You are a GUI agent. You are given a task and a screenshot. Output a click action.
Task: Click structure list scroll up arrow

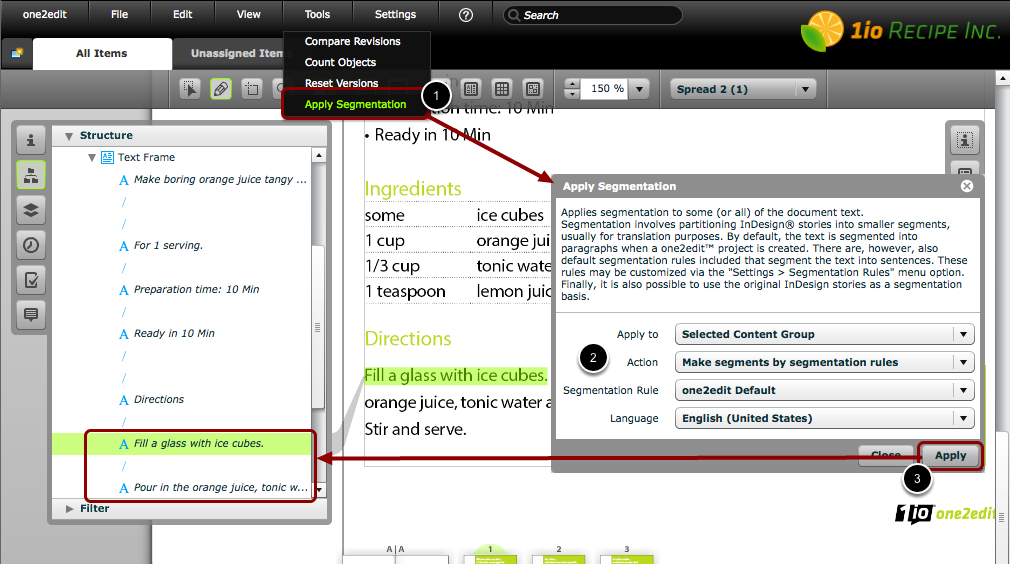click(x=318, y=155)
